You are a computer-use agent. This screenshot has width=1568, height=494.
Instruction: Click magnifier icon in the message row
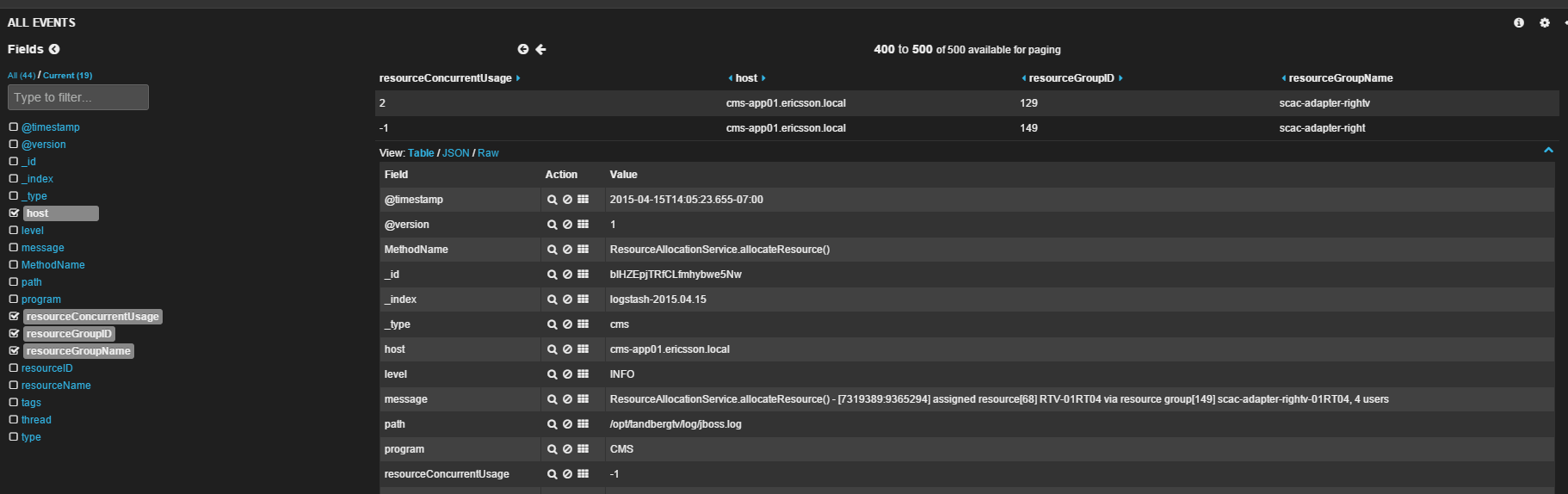point(553,399)
